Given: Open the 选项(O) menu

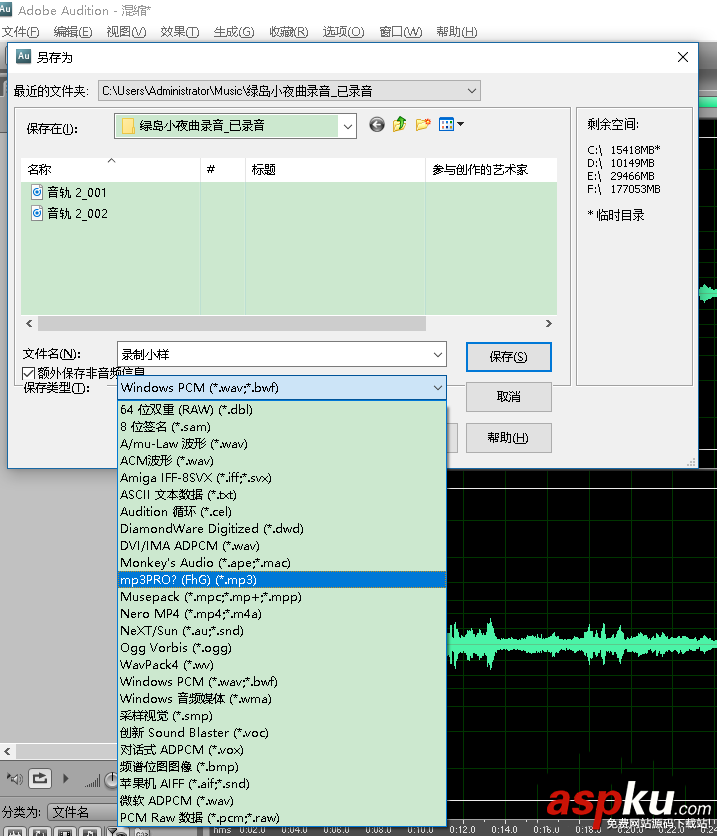Looking at the screenshot, I should coord(343,32).
